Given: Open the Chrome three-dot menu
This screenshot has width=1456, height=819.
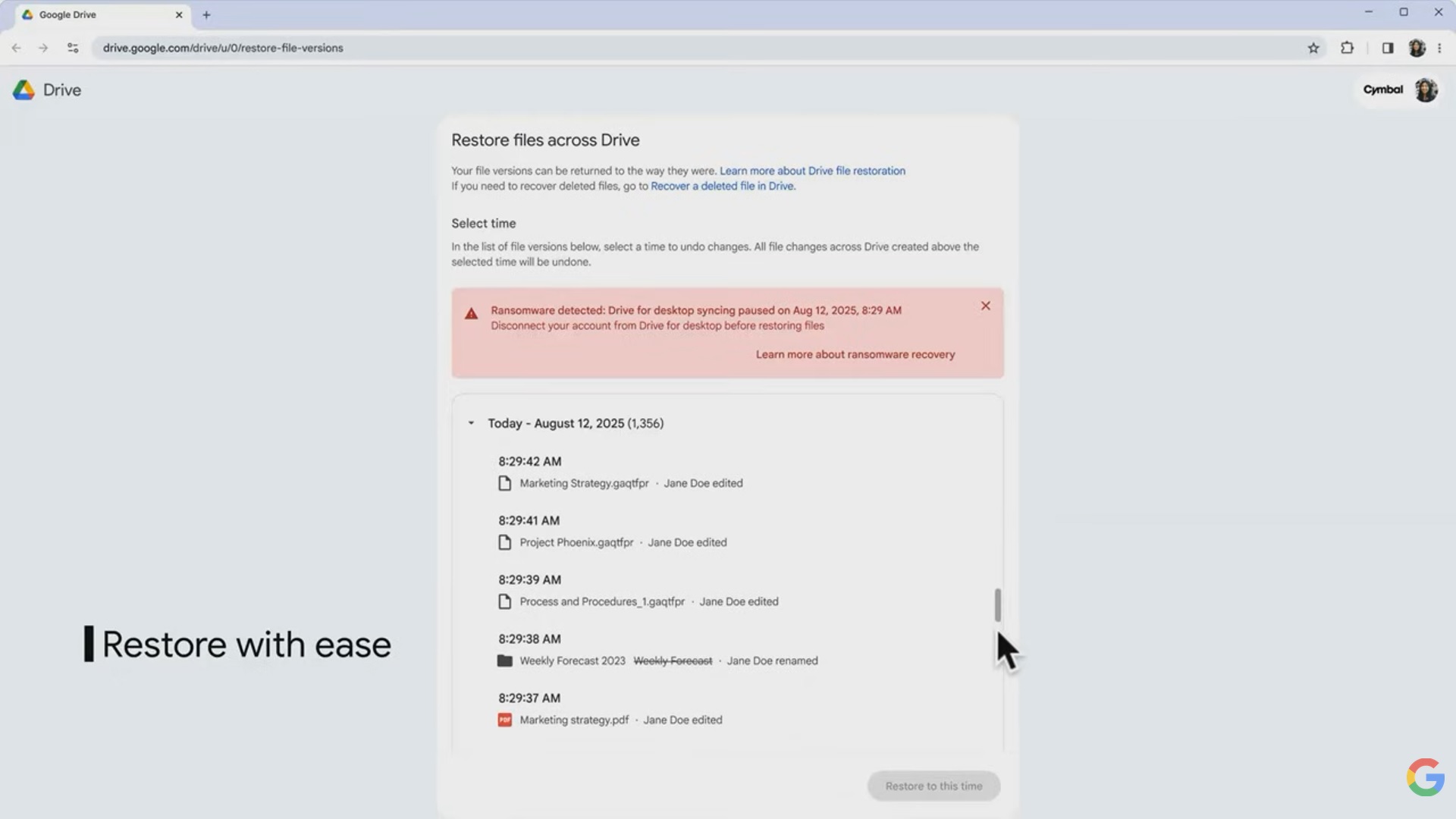Looking at the screenshot, I should tap(1439, 48).
